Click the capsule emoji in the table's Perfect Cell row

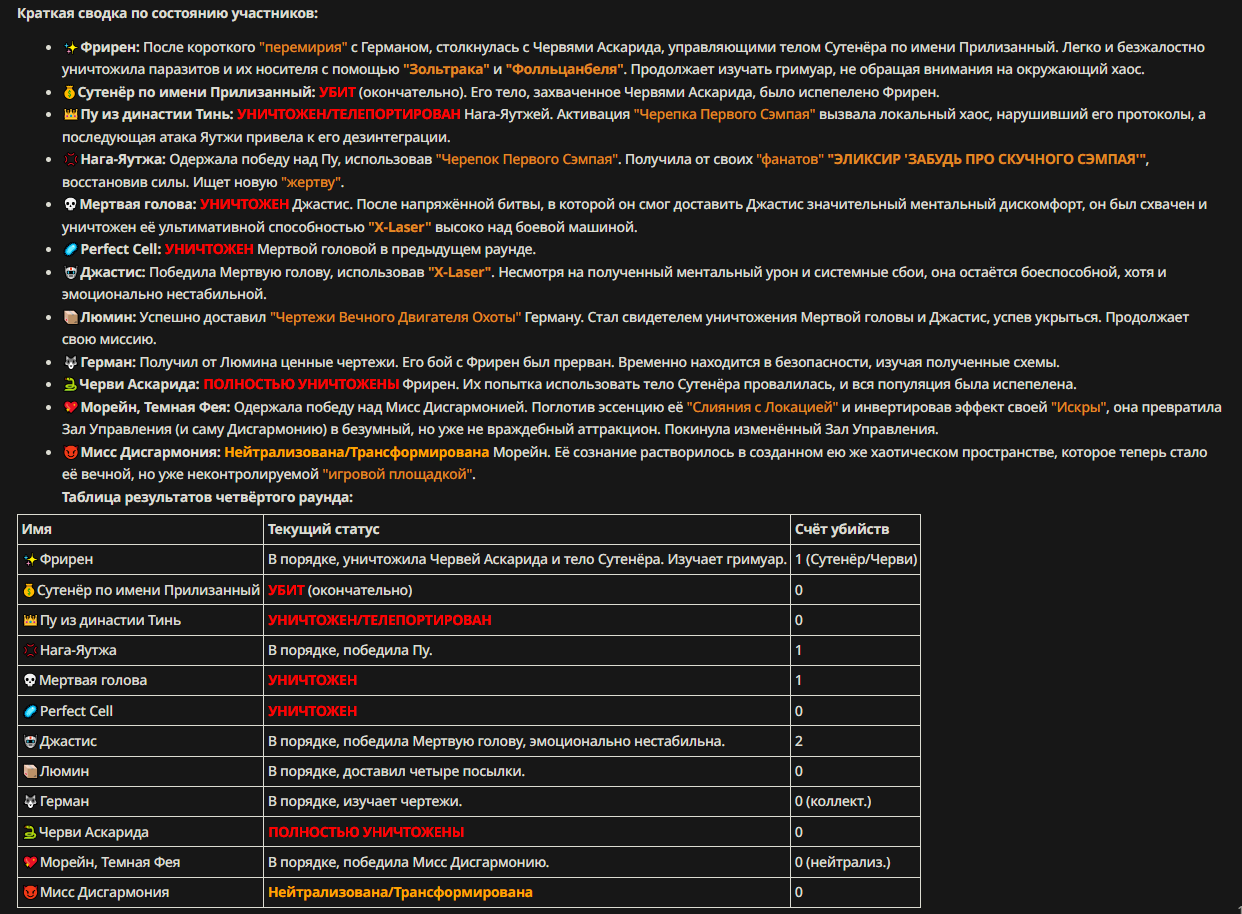pos(29,712)
